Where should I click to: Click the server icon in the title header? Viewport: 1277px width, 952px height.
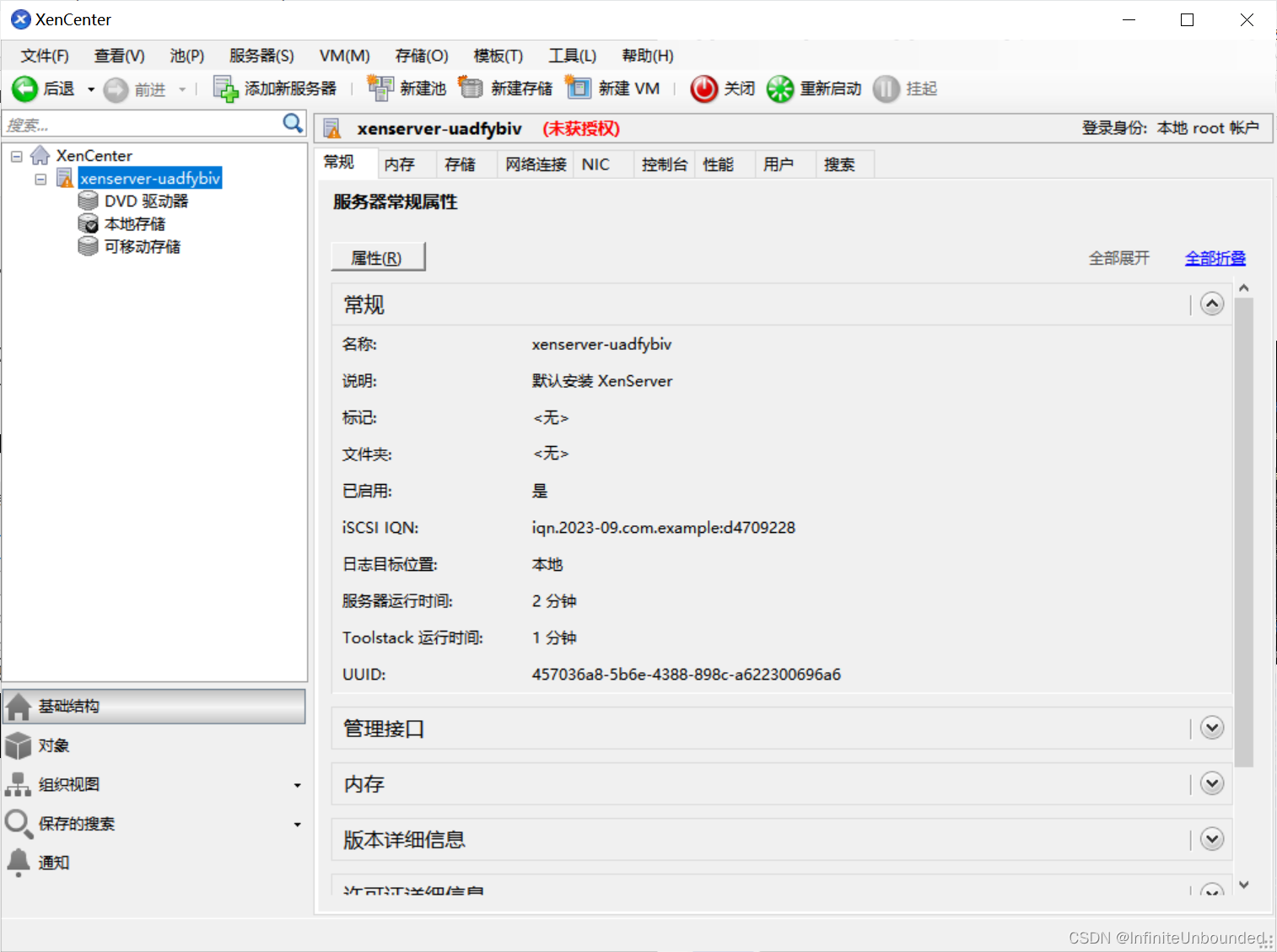coord(332,128)
